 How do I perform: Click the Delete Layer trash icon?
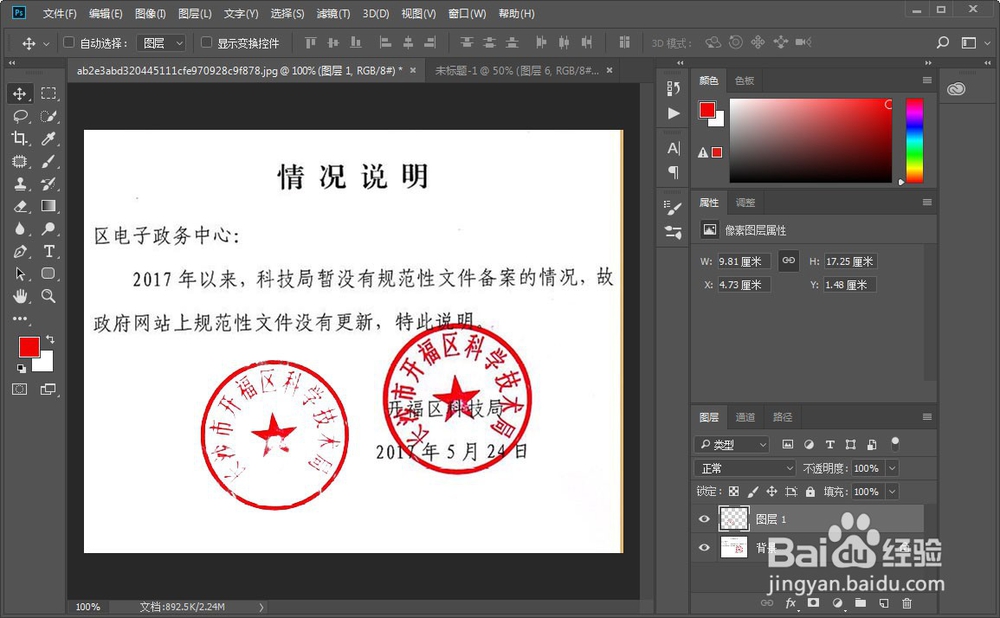[x=905, y=603]
